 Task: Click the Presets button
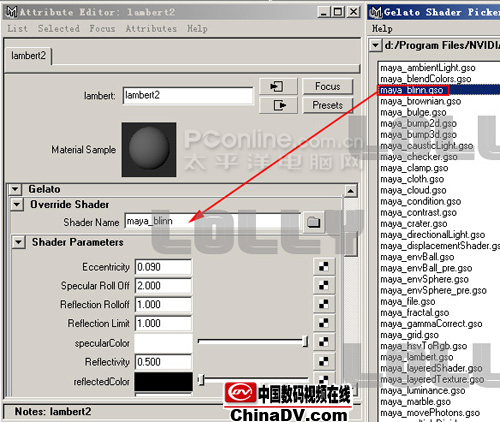[328, 105]
